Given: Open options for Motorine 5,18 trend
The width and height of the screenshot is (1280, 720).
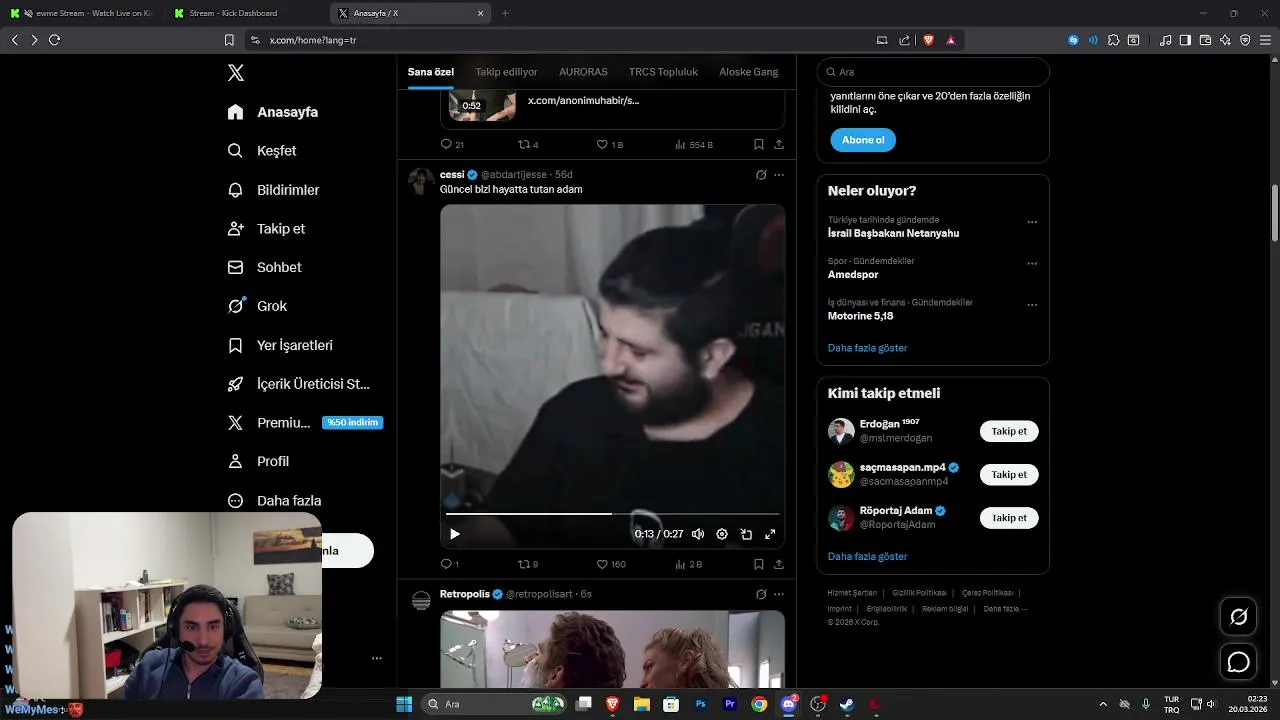Looking at the screenshot, I should pos(1032,305).
